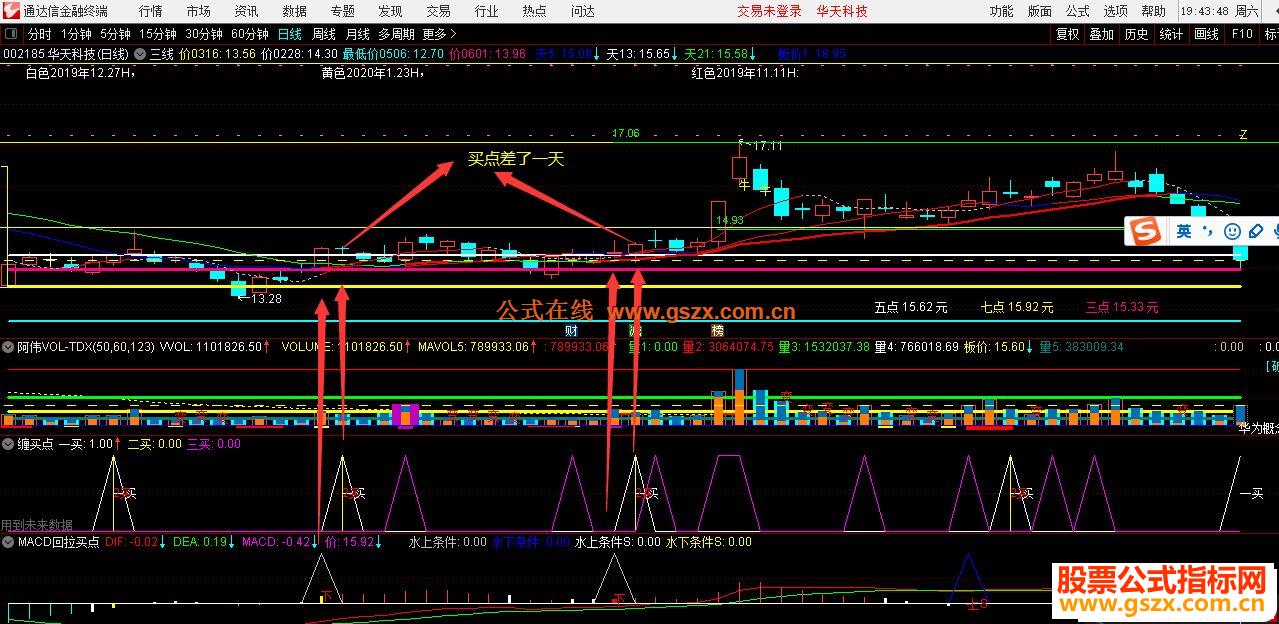Click the clock showing 19:43:48 周六
This screenshot has height=624, width=1279.
point(1220,11)
